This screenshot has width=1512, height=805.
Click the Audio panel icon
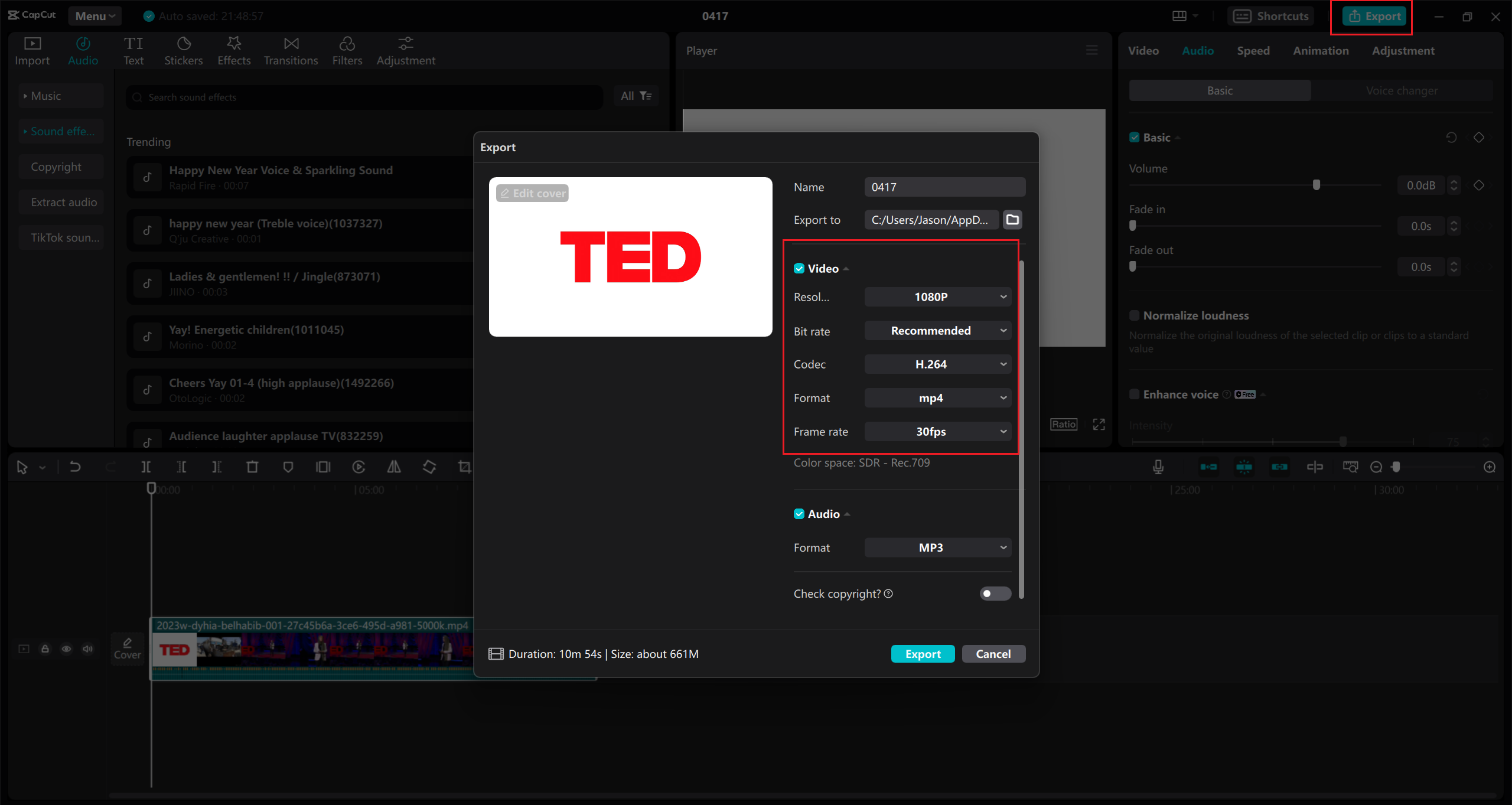coord(82,51)
